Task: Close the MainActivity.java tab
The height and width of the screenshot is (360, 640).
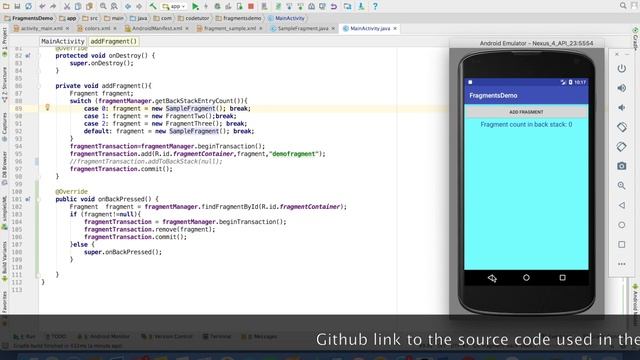Action: tap(395, 29)
